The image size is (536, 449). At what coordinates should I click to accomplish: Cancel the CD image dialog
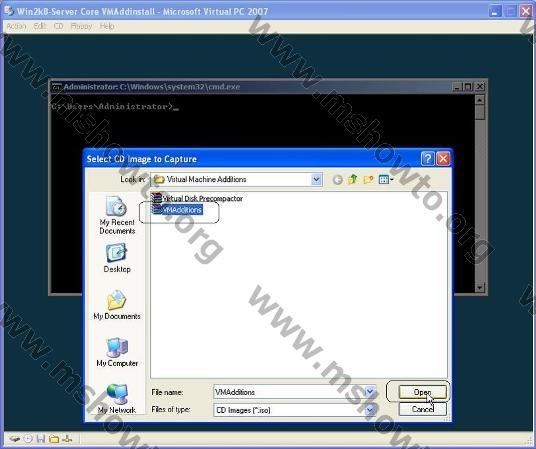[423, 409]
